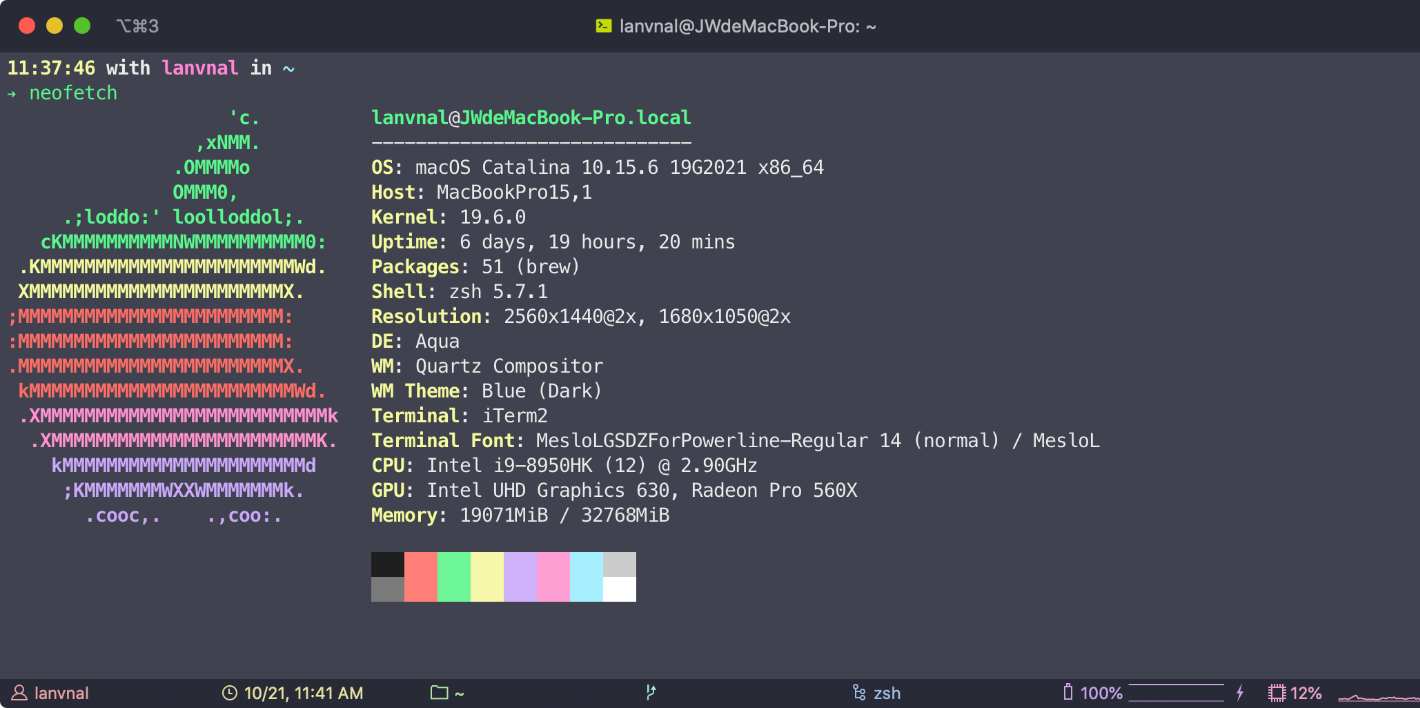Click the dark gray swatch below black
Viewport: 1420px width, 708px height.
point(387,589)
